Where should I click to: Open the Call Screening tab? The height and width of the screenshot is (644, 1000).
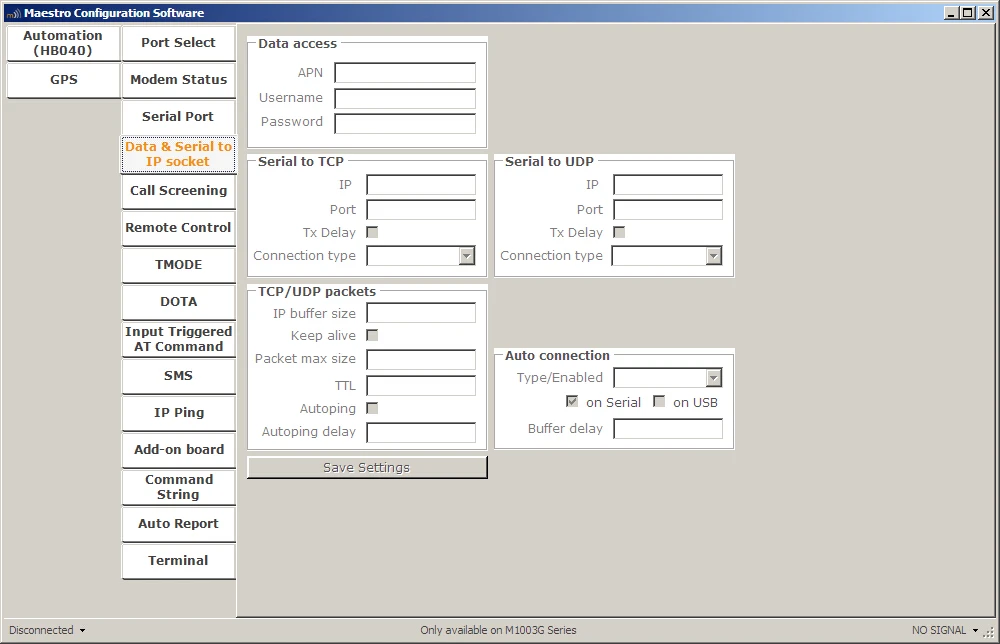coord(178,191)
